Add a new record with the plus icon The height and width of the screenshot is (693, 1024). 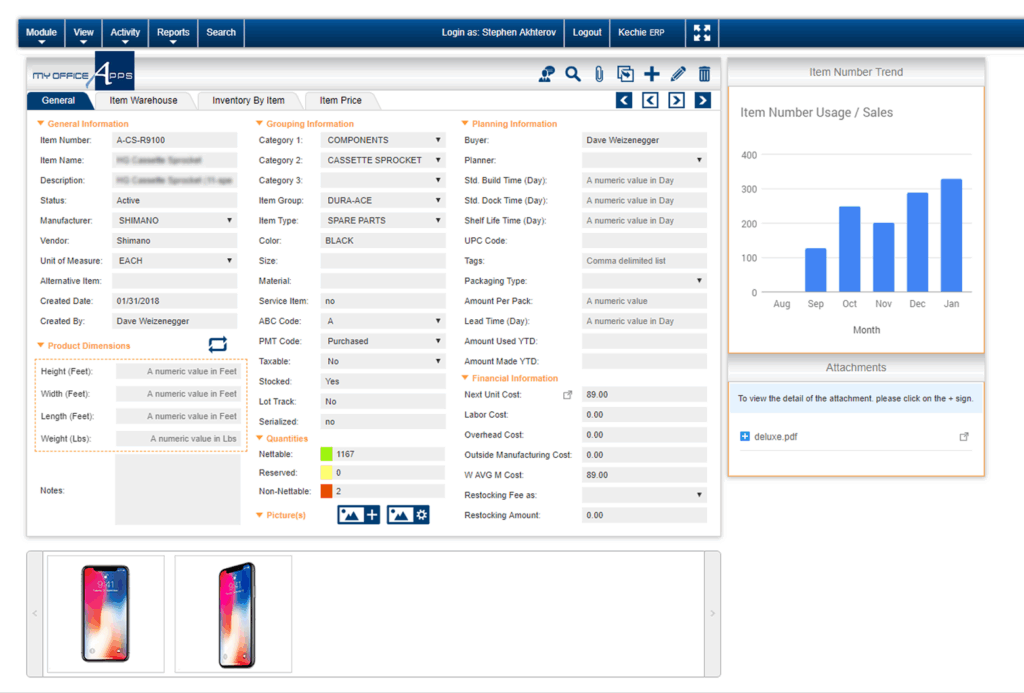[x=653, y=74]
